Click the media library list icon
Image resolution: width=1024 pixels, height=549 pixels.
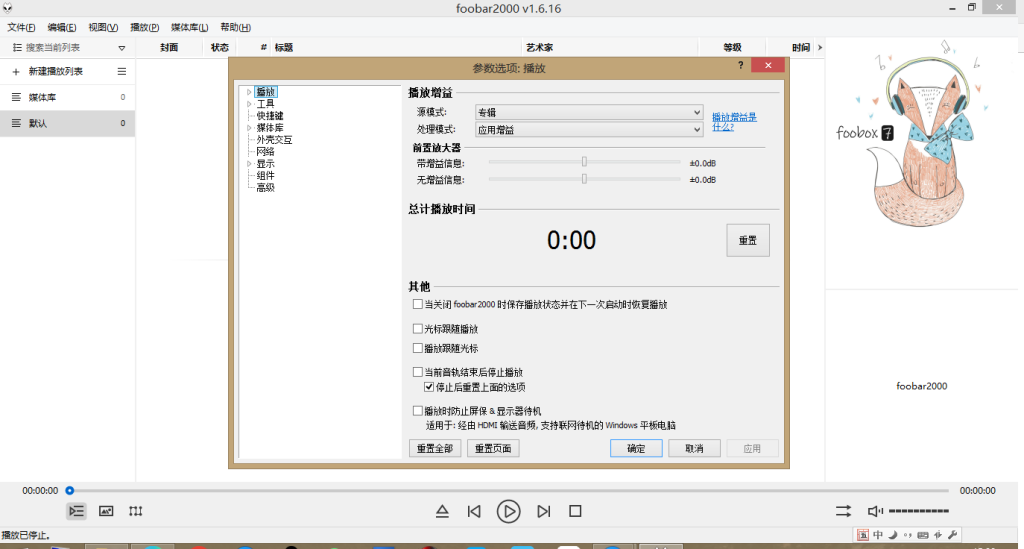click(x=16, y=97)
